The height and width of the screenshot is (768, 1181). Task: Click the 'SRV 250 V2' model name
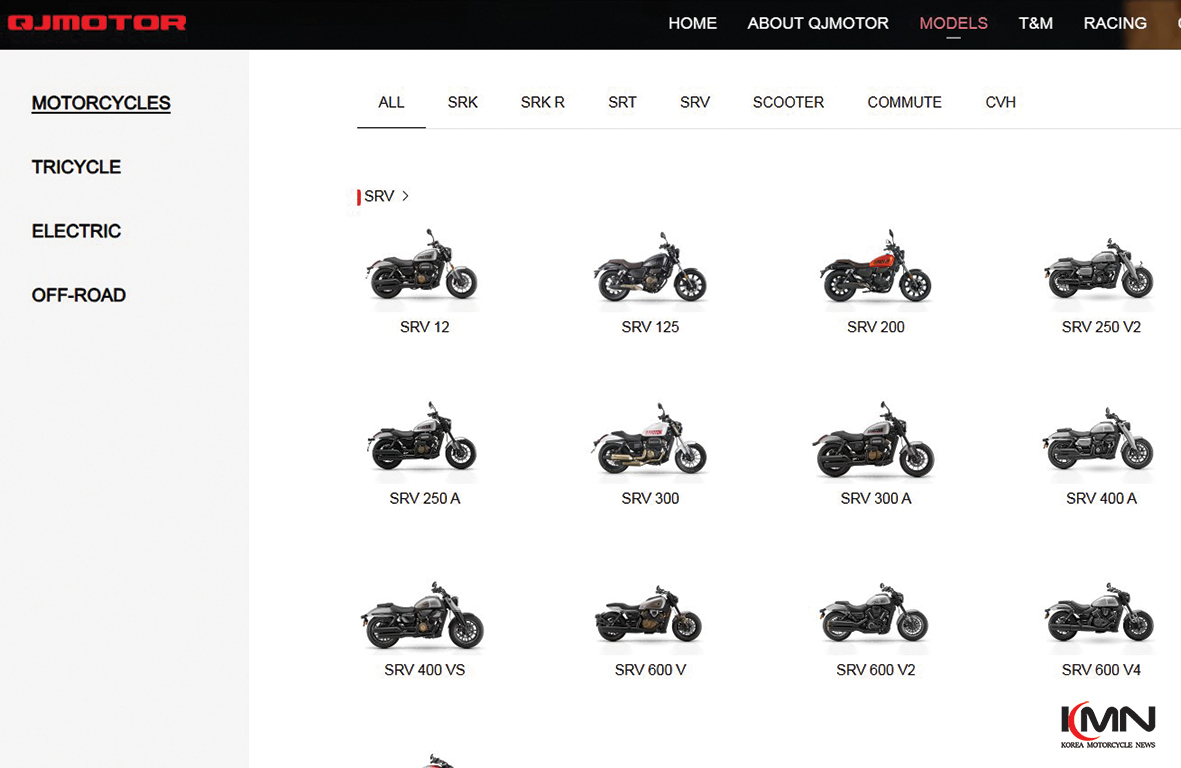pyautogui.click(x=1101, y=328)
